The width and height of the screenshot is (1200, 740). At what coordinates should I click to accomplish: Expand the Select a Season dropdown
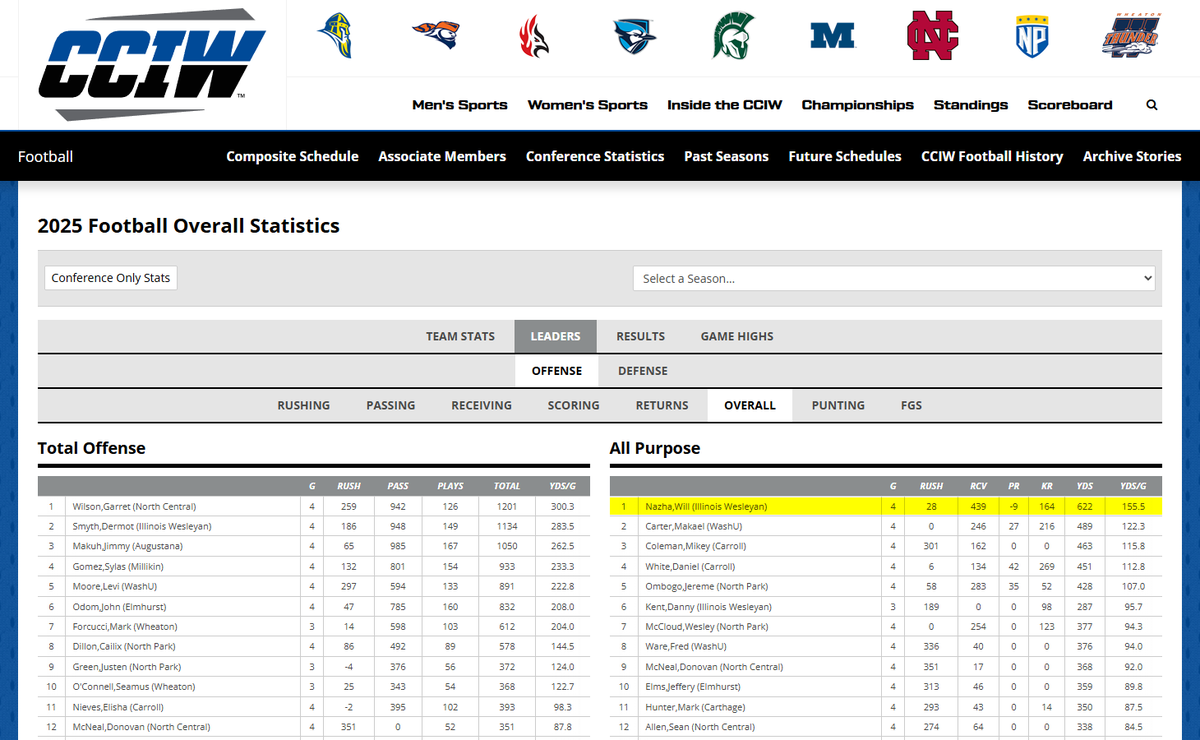click(x=894, y=278)
